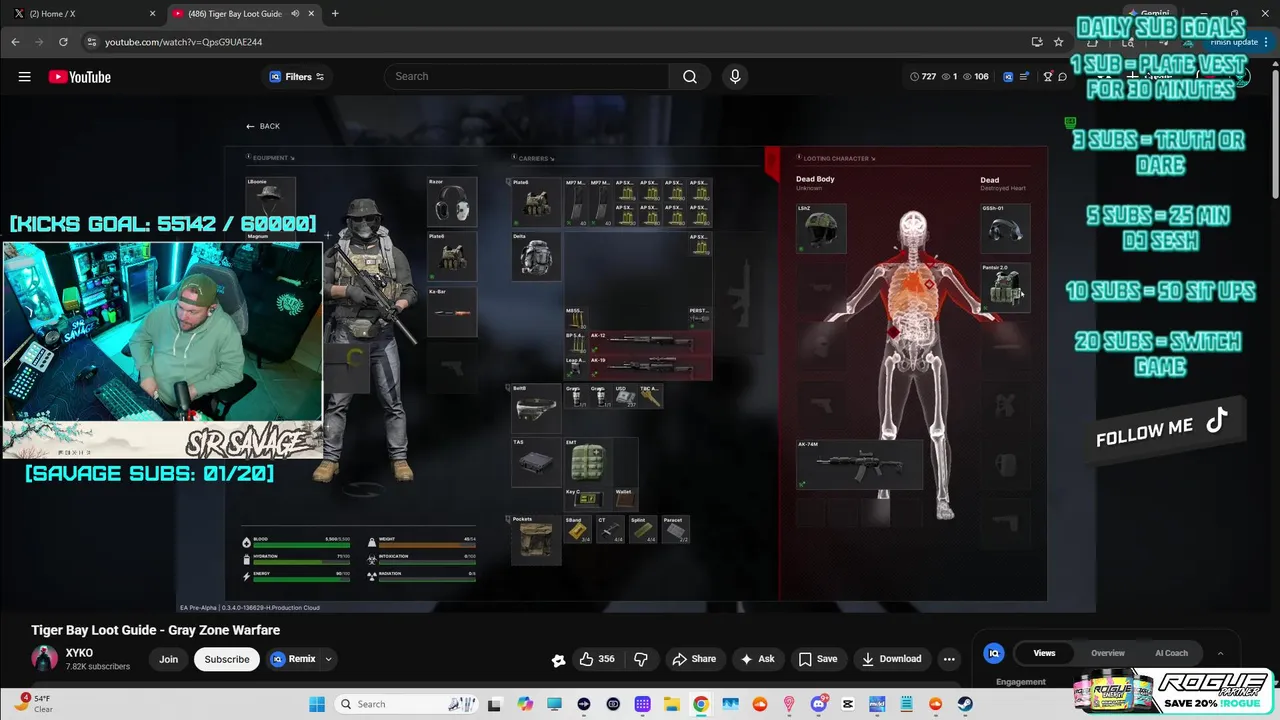Open Discord from the taskbar

click(x=819, y=704)
